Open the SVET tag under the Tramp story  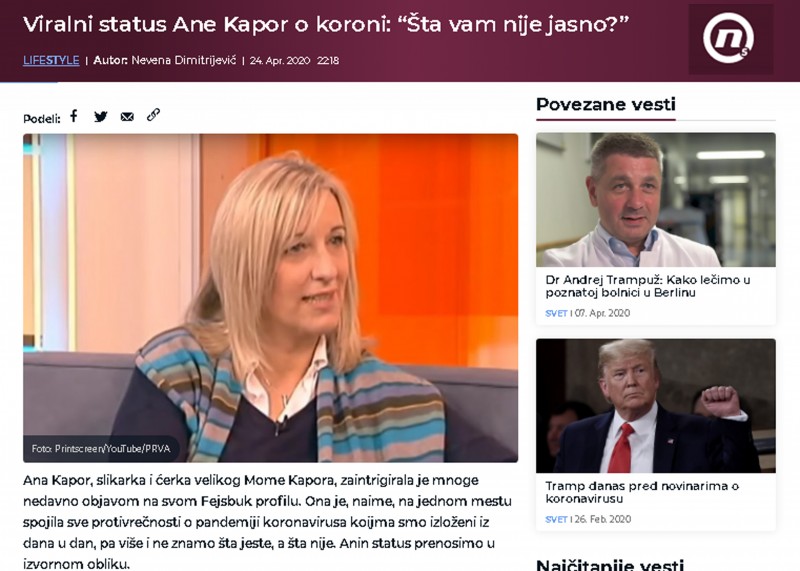[556, 519]
